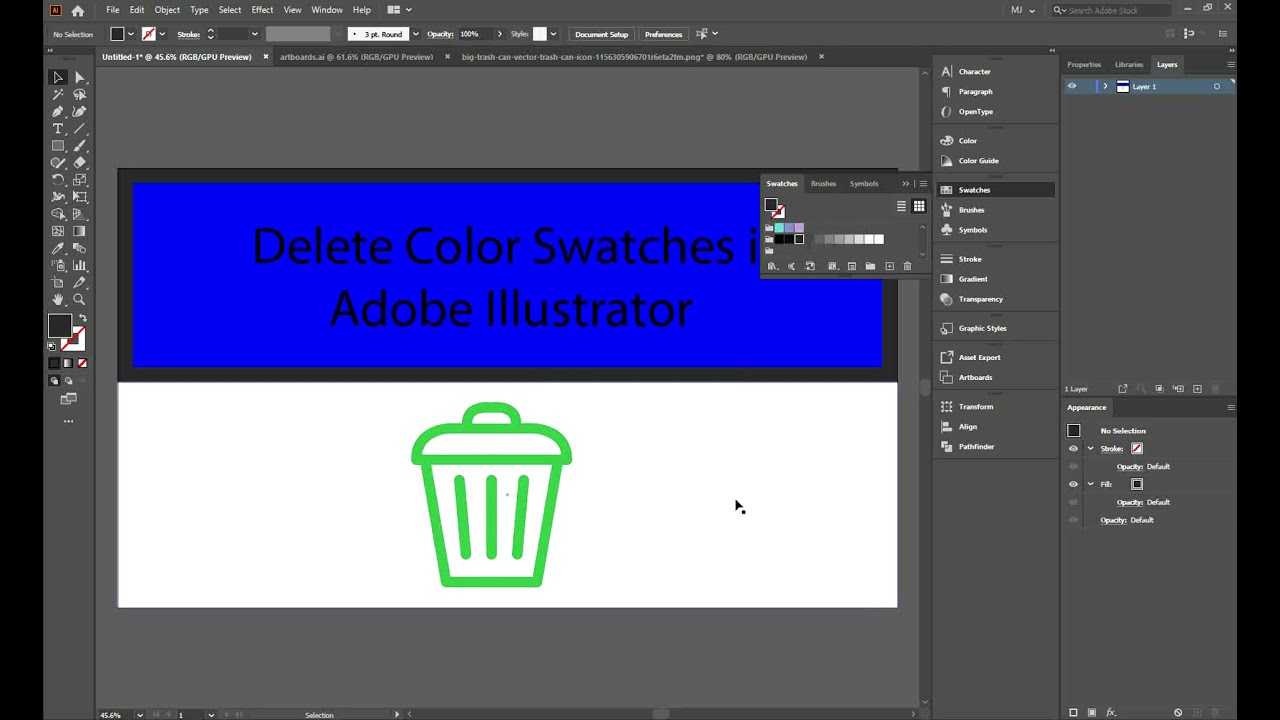Set None mode below fill box
Viewport: 1280px width, 720px height.
tap(82, 363)
